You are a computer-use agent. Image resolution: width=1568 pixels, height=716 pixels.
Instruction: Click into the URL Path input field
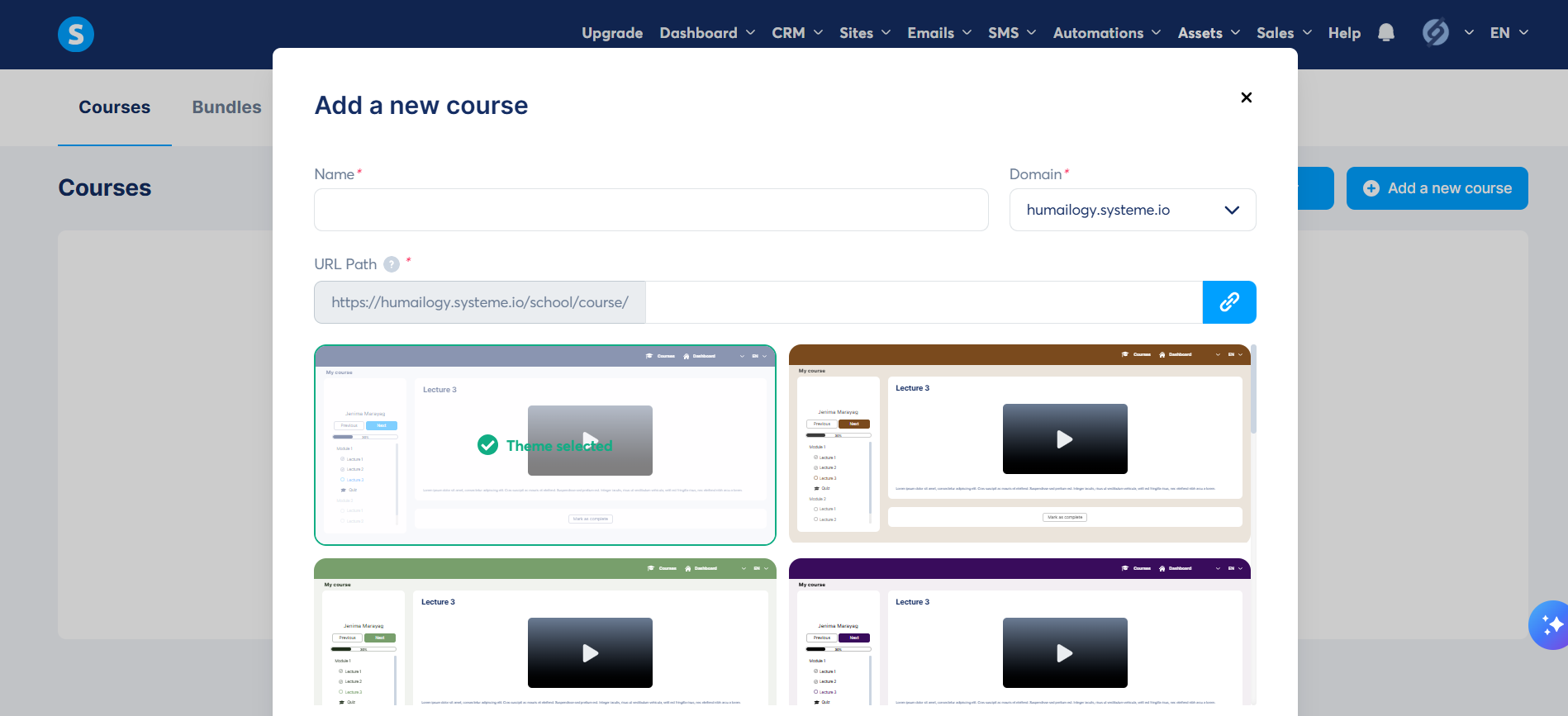coord(924,302)
